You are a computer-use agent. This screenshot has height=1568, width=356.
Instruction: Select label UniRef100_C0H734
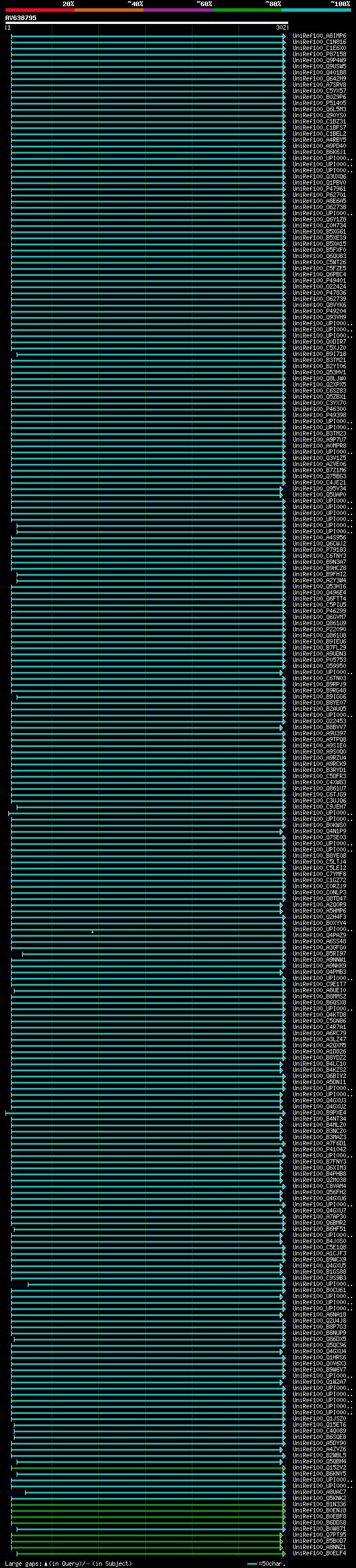(x=319, y=226)
